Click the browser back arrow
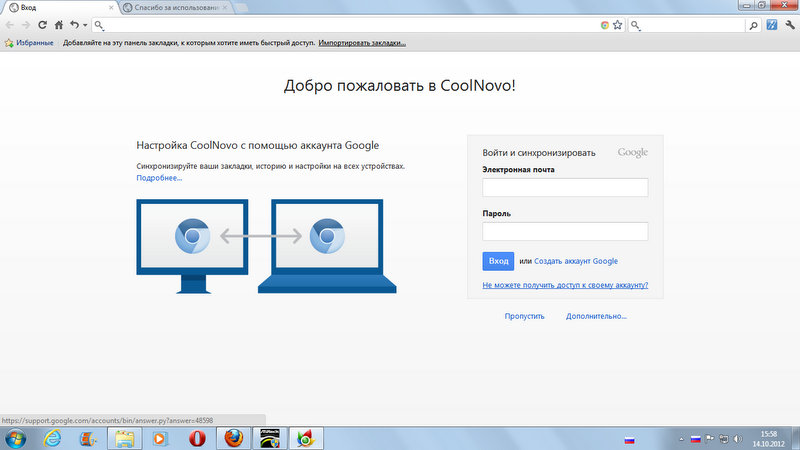Image resolution: width=800 pixels, height=450 pixels. 10,25
